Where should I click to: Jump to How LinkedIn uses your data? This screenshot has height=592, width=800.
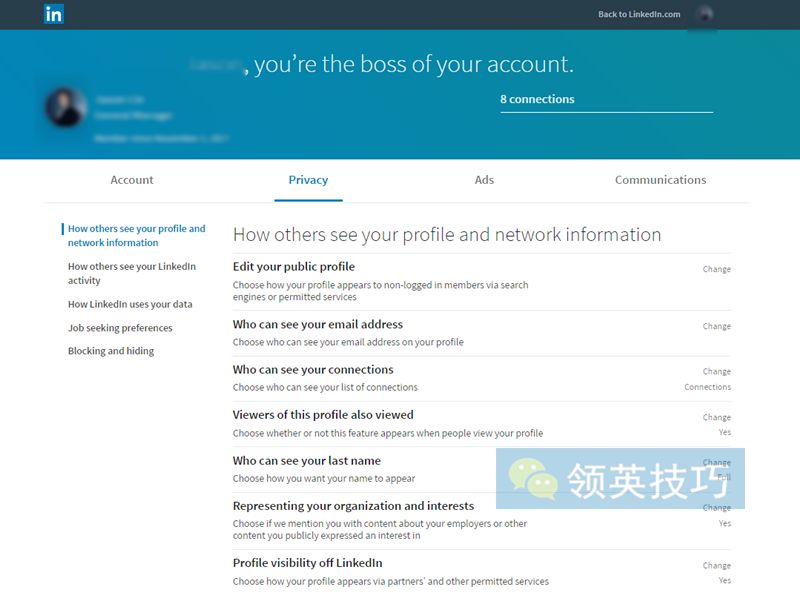[x=130, y=304]
